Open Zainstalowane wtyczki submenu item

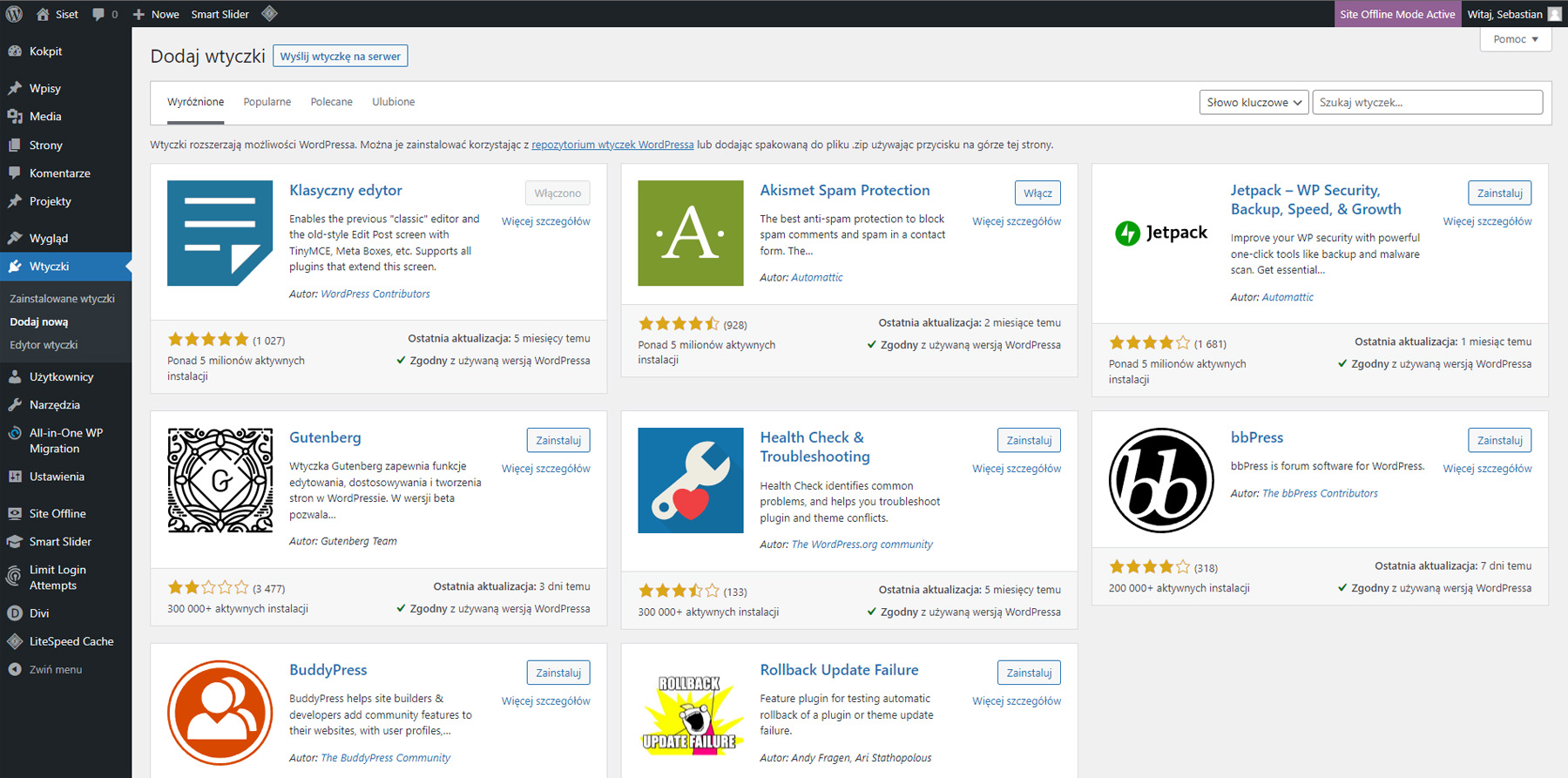pos(62,298)
